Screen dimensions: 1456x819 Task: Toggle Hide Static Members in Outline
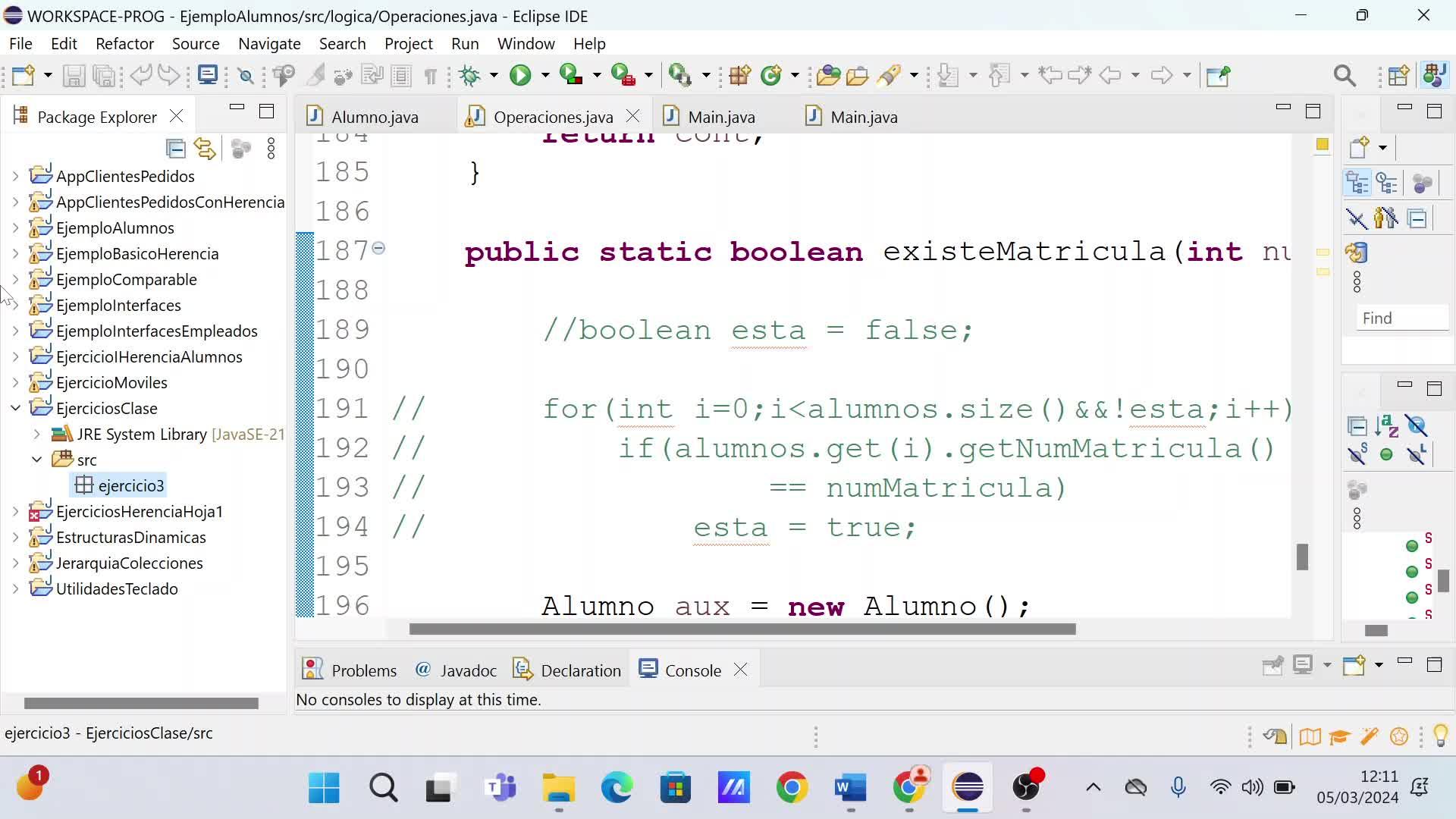(x=1357, y=454)
